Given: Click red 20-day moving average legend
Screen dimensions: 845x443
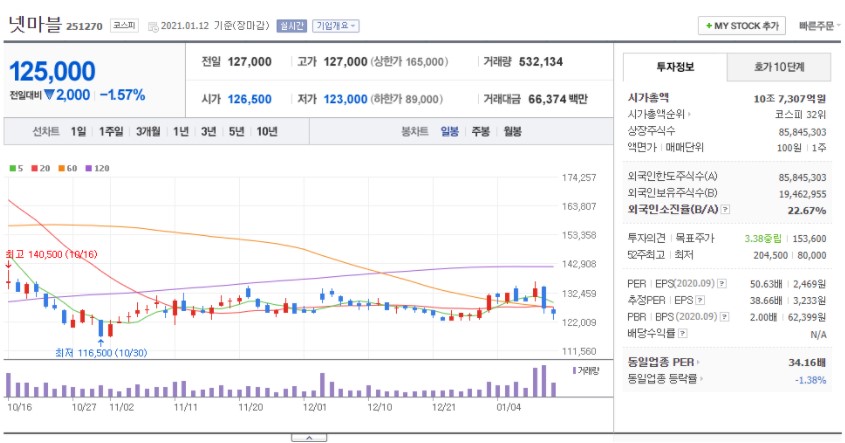Looking at the screenshot, I should pyautogui.click(x=40, y=168).
